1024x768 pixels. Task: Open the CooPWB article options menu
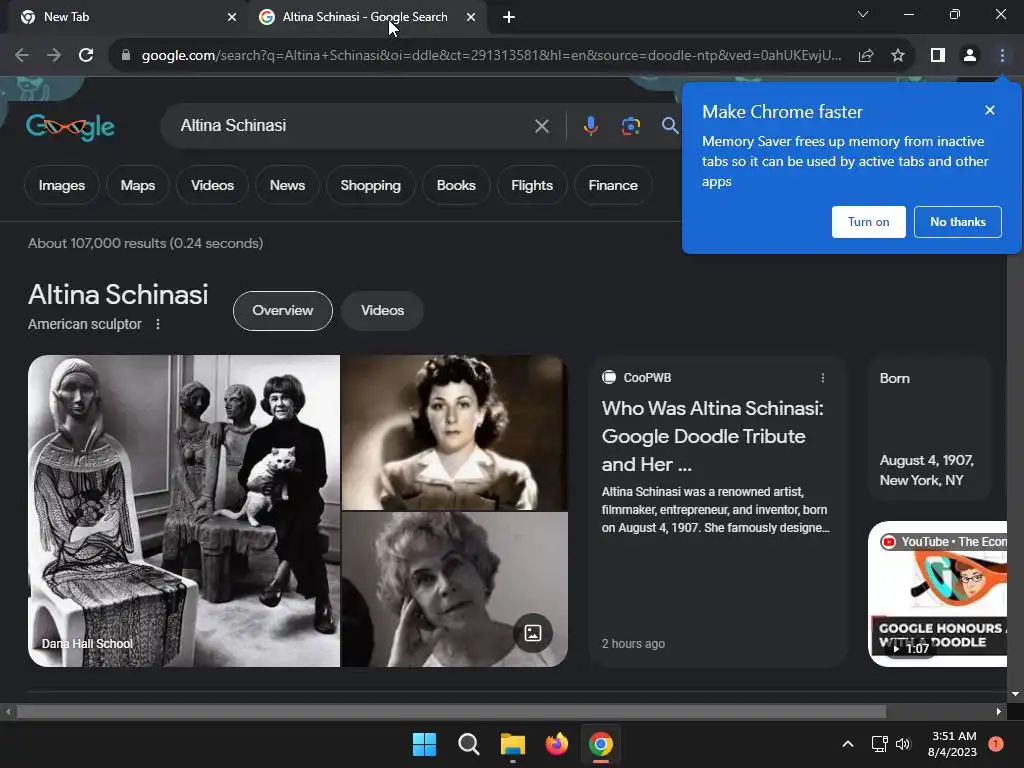[x=823, y=378]
